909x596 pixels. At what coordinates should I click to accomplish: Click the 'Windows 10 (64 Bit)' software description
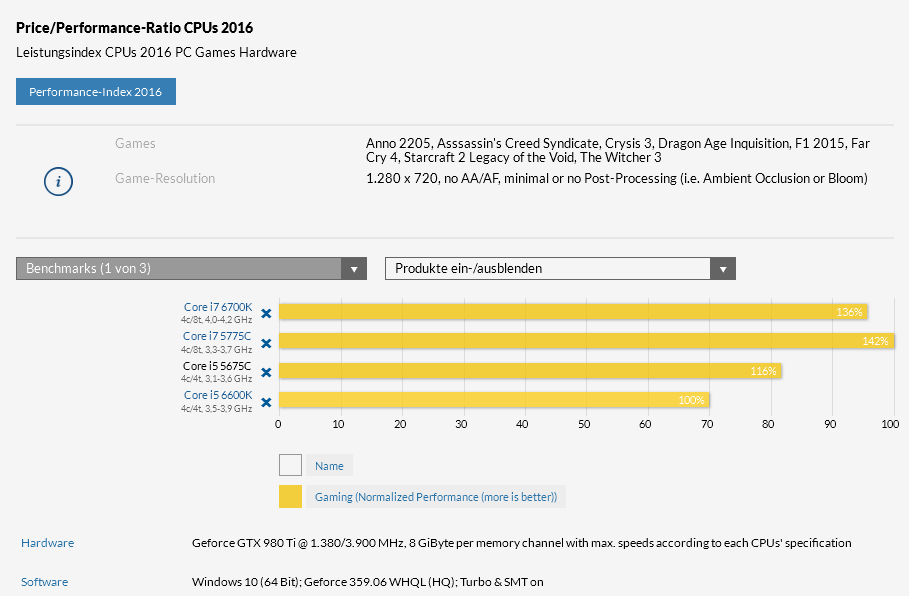point(368,582)
